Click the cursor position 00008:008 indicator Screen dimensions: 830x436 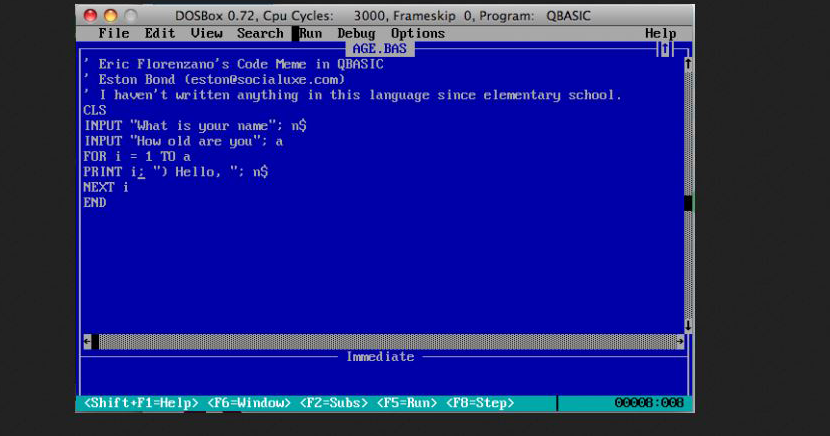(x=649, y=403)
